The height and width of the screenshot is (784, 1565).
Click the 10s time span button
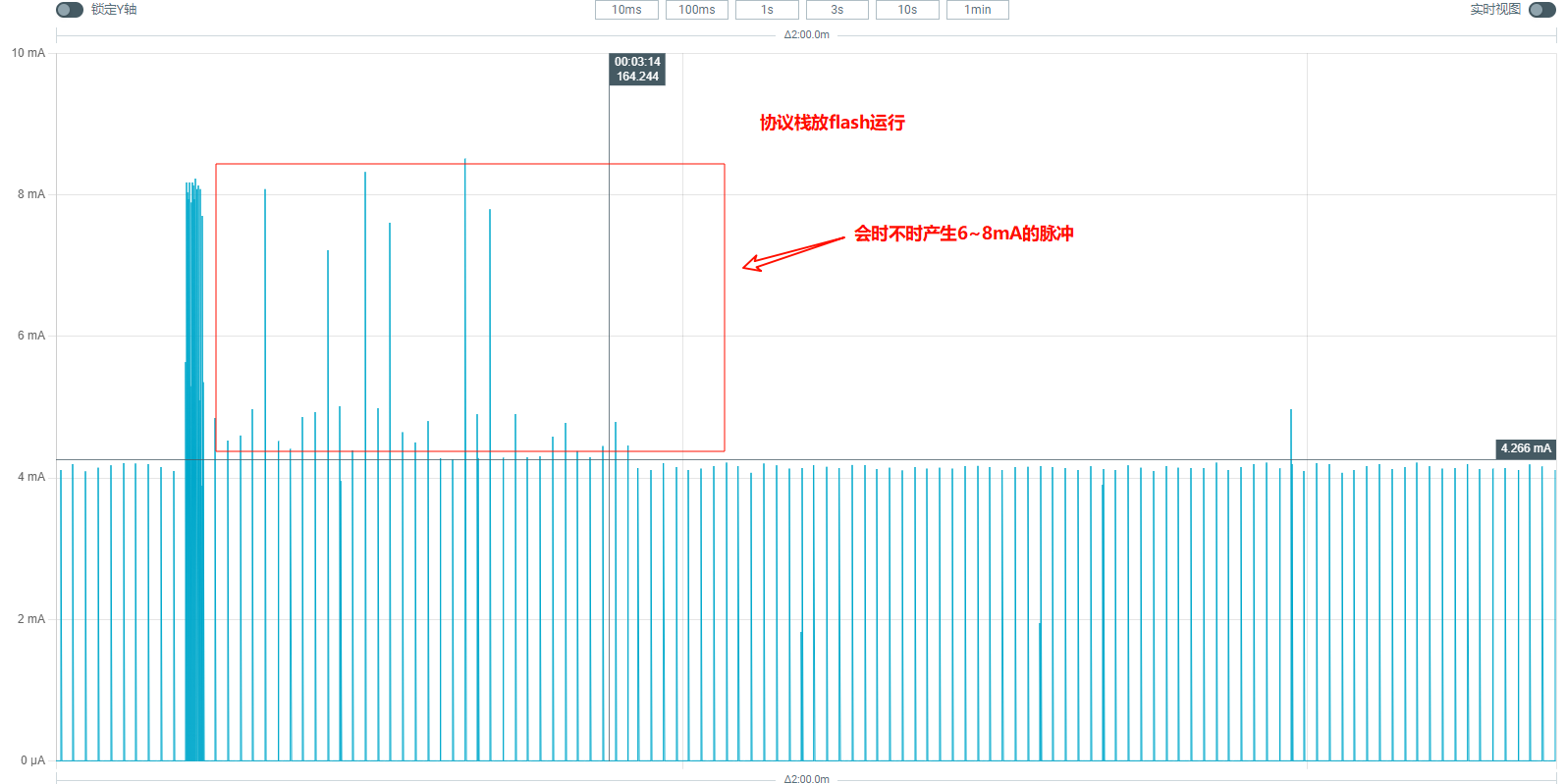pos(907,10)
